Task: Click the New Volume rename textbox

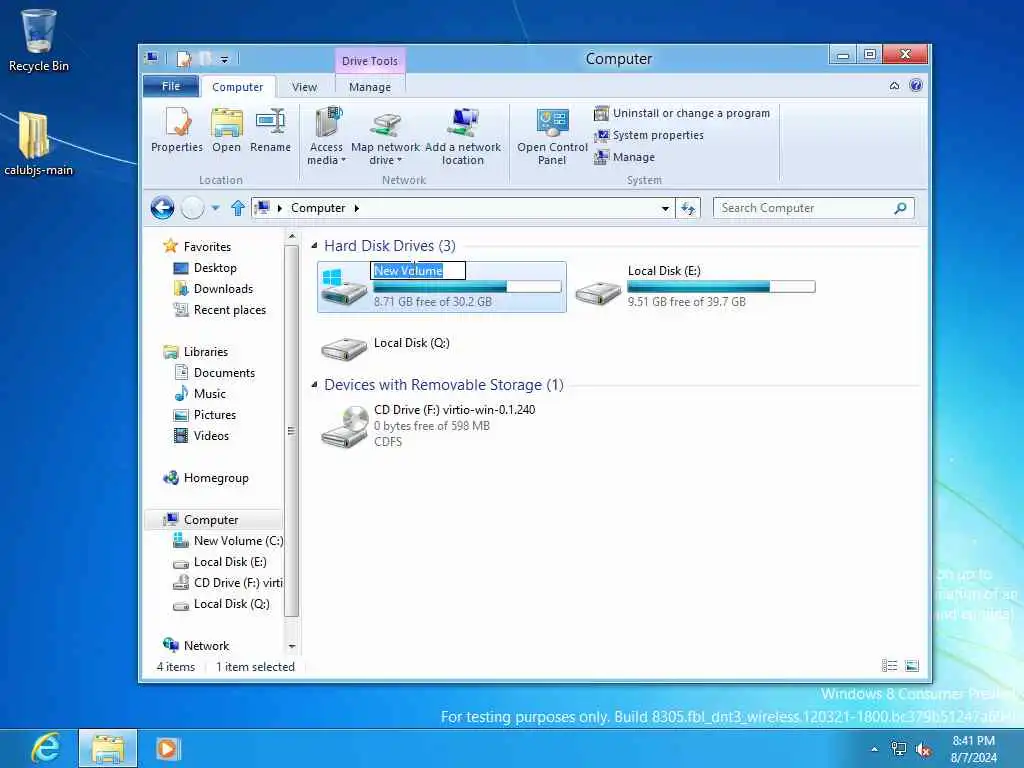Action: [418, 270]
